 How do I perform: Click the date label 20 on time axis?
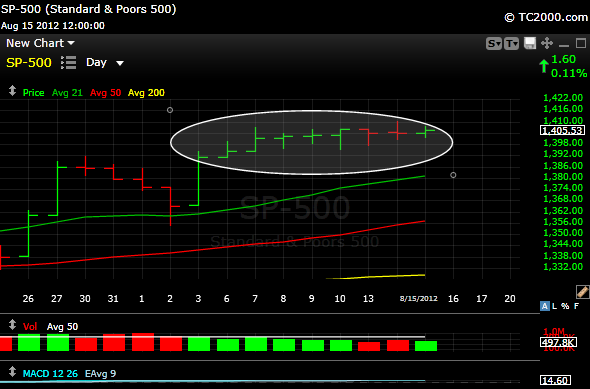[510, 299]
